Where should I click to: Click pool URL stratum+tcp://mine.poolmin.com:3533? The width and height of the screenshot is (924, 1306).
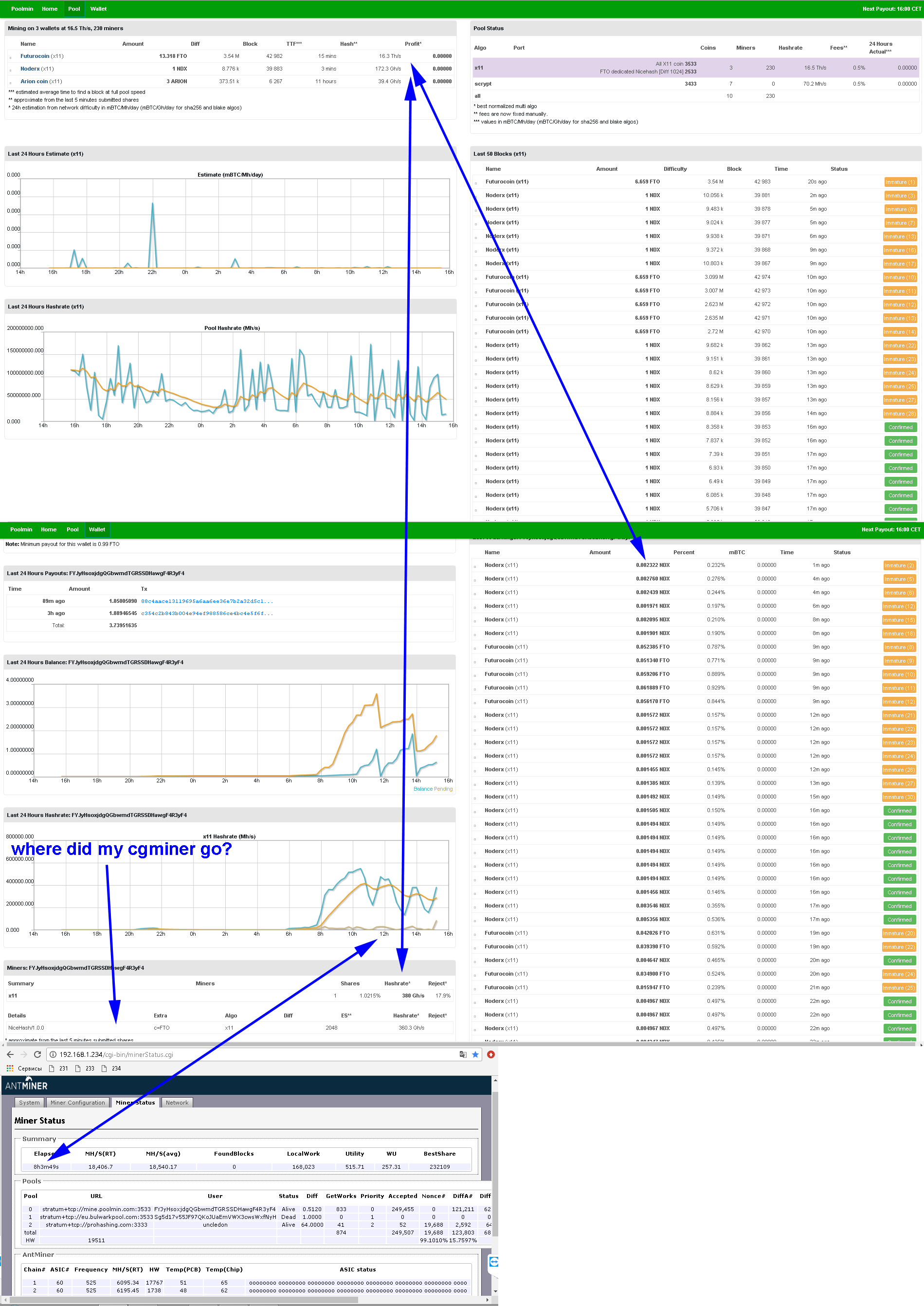point(97,1209)
